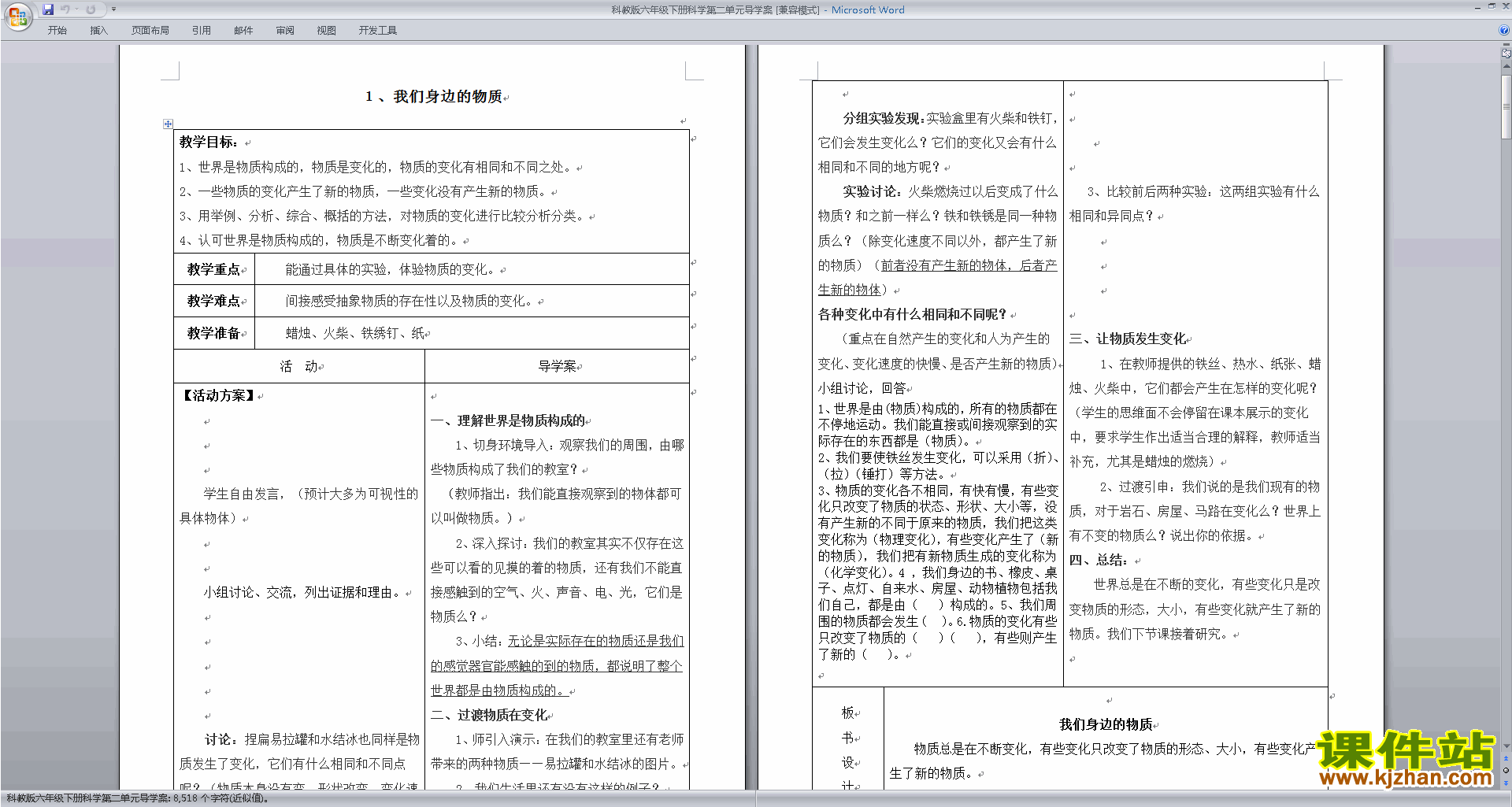Image resolution: width=1512 pixels, height=807 pixels.
Task: Save the document with the floppy icon
Action: 48,9
